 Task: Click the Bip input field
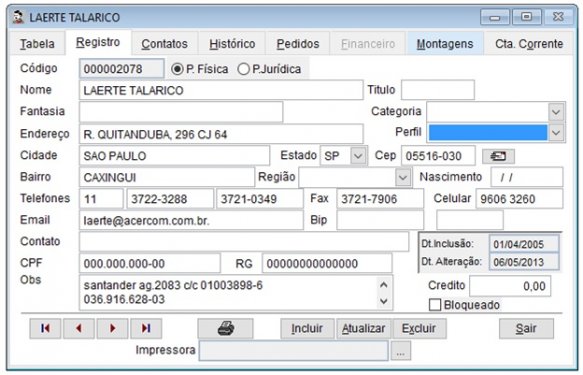[x=380, y=220]
